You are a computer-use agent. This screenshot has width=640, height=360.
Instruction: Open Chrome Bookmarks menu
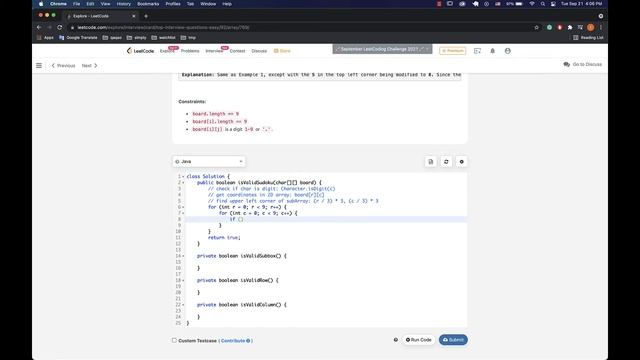coord(148,4)
